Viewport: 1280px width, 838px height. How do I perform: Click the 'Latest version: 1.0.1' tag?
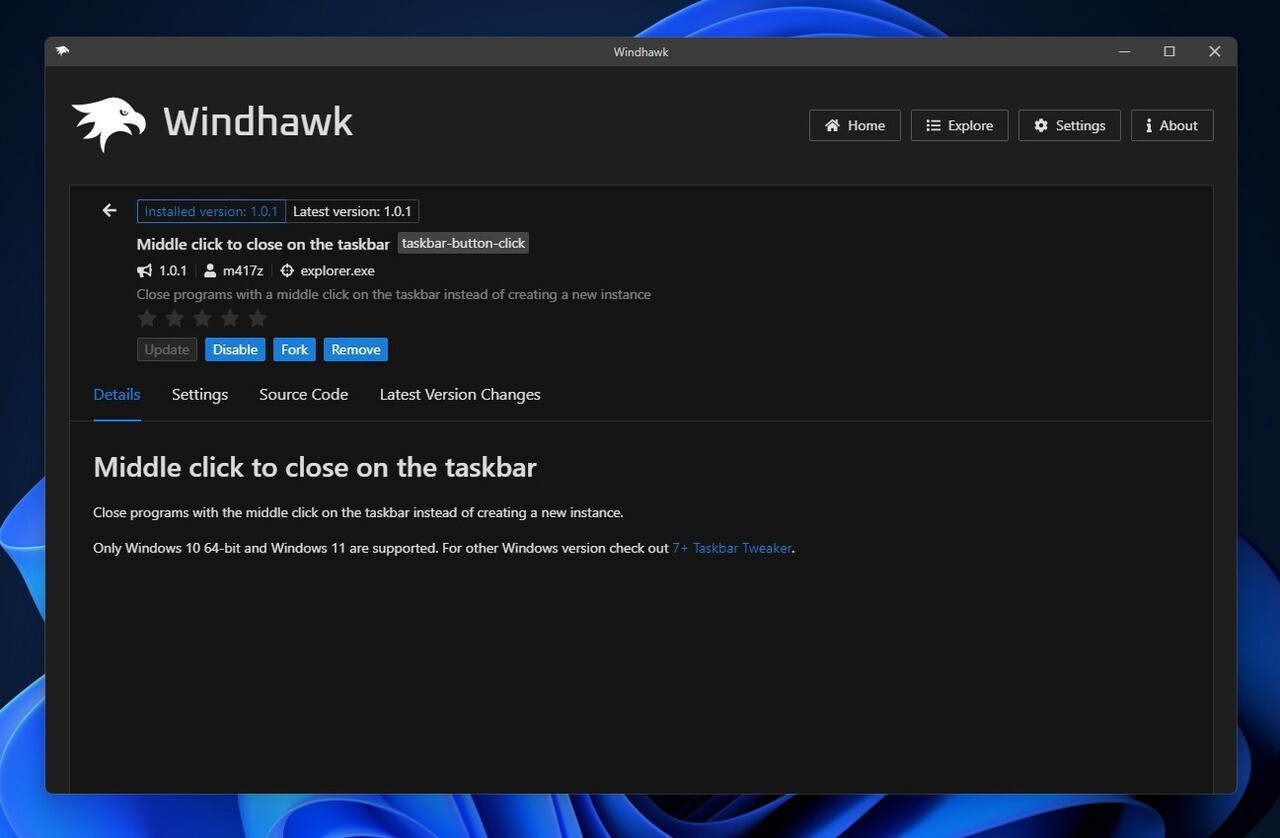pos(352,211)
